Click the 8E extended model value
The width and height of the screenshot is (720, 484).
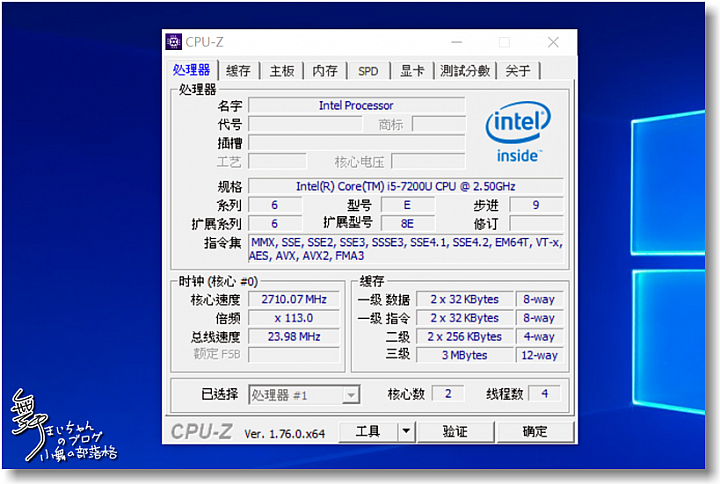407,224
